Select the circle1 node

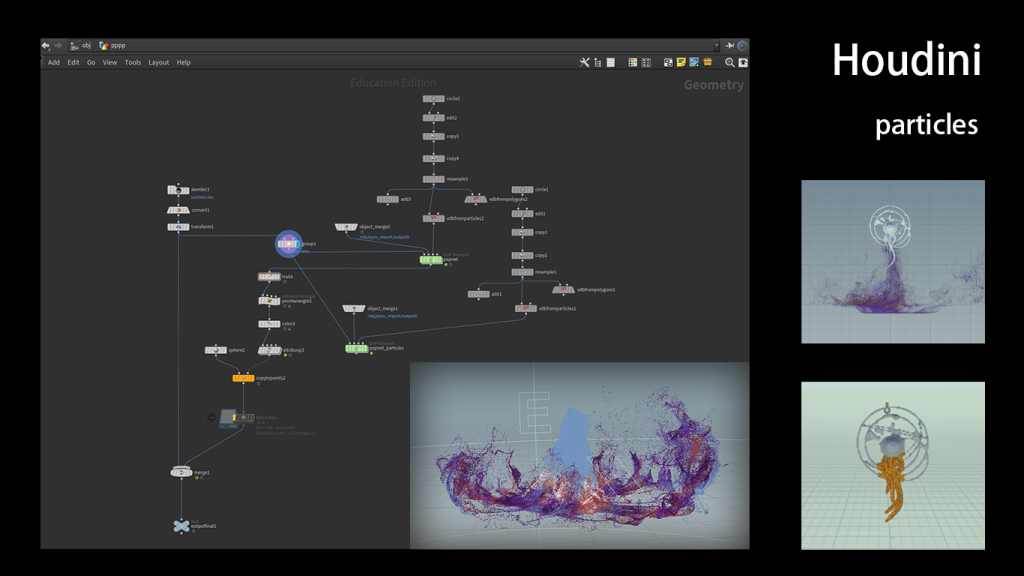522,189
